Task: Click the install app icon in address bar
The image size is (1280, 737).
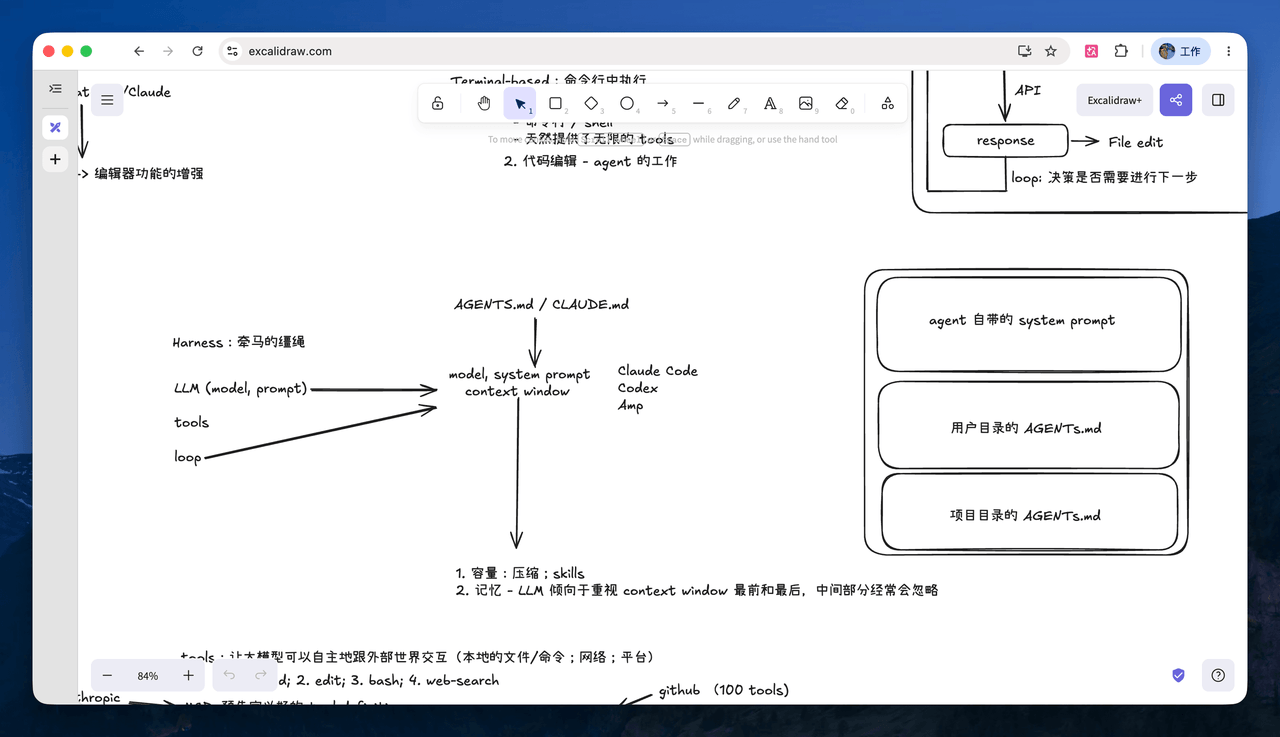Action: 1024,51
